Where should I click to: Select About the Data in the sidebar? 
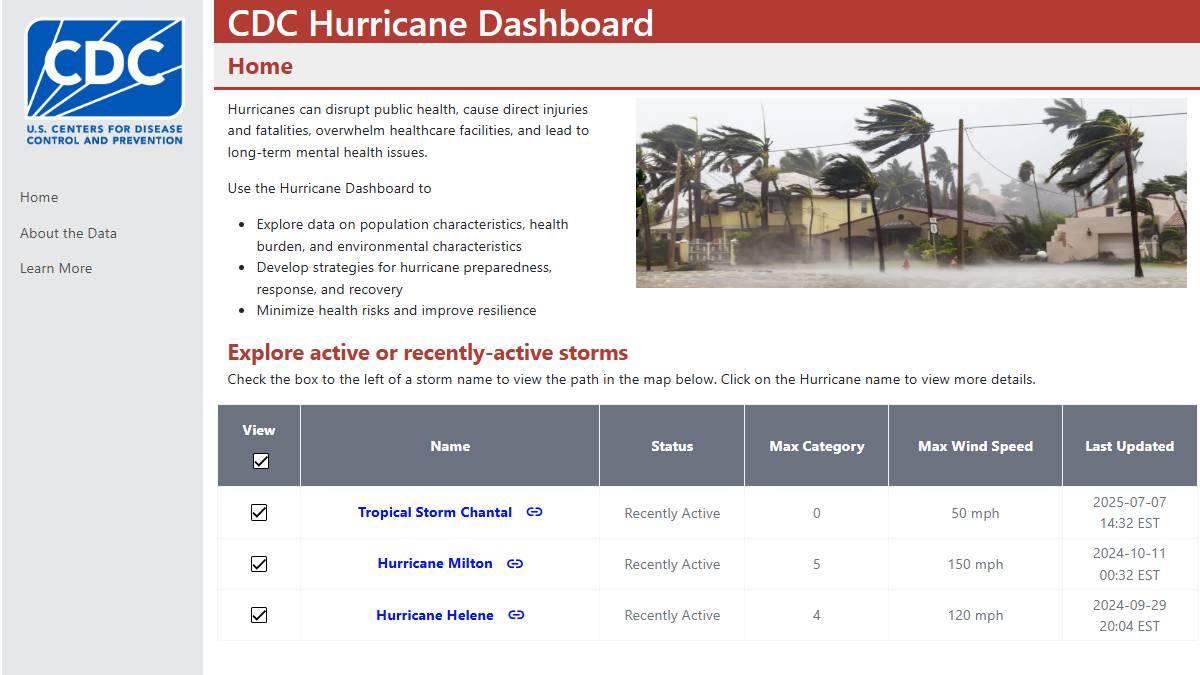[67, 232]
